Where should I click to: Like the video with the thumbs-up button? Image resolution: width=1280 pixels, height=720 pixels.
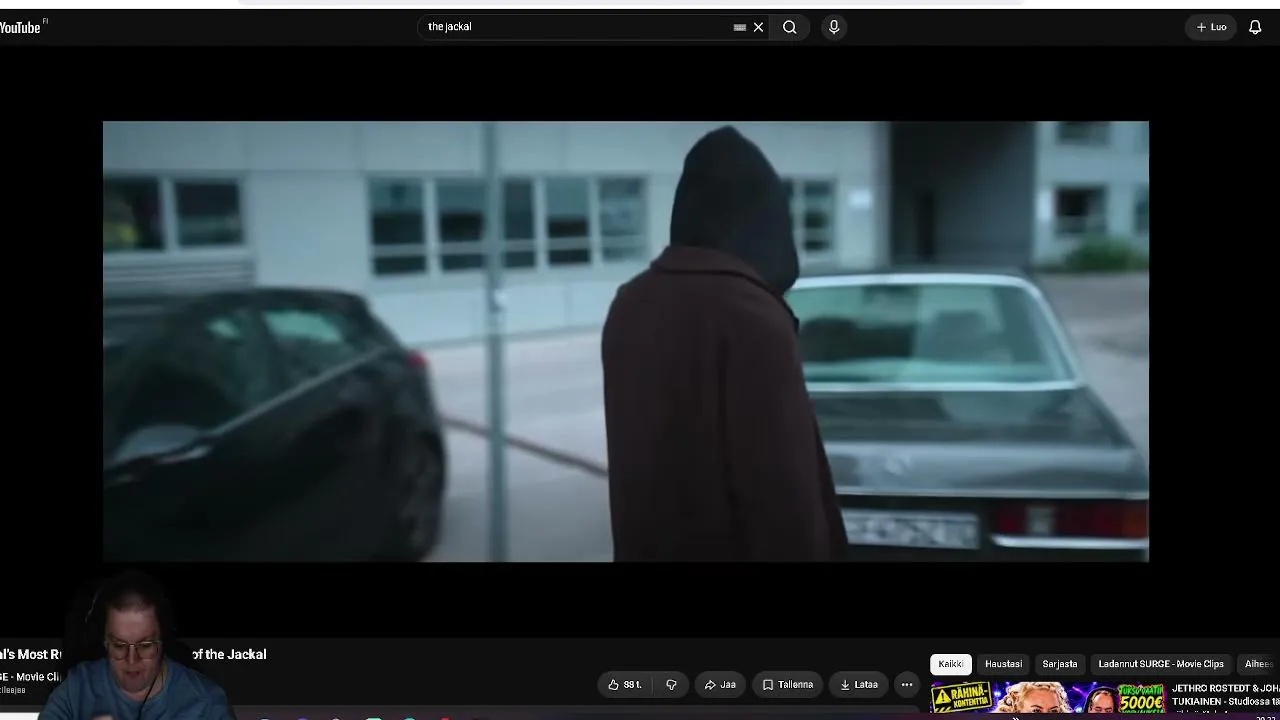pos(625,685)
